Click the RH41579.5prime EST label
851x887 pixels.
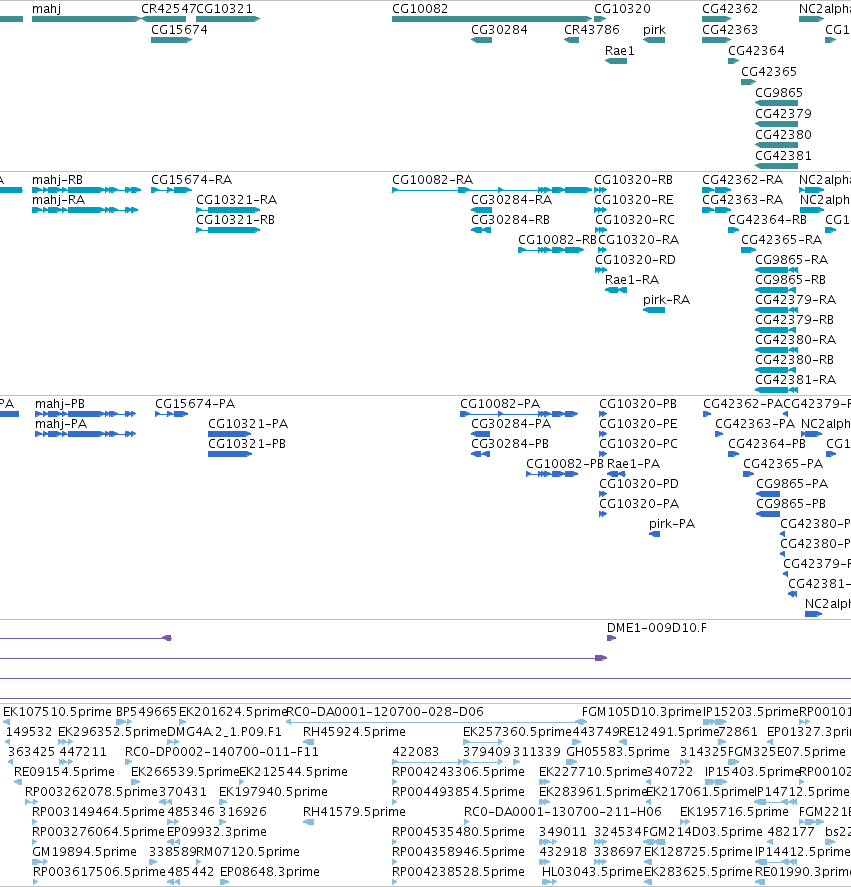354,812
